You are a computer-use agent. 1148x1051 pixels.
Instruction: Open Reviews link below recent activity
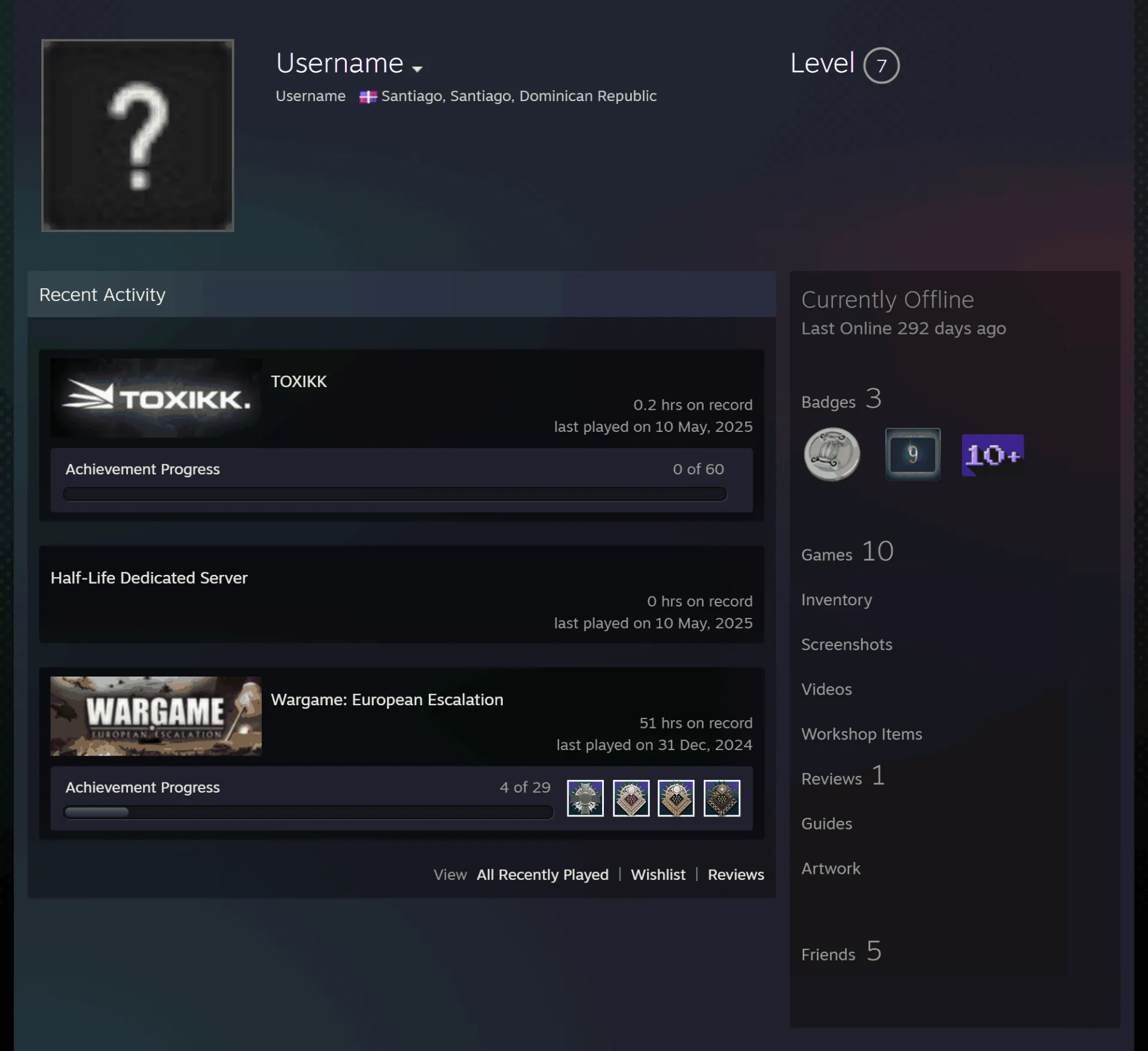[736, 875]
